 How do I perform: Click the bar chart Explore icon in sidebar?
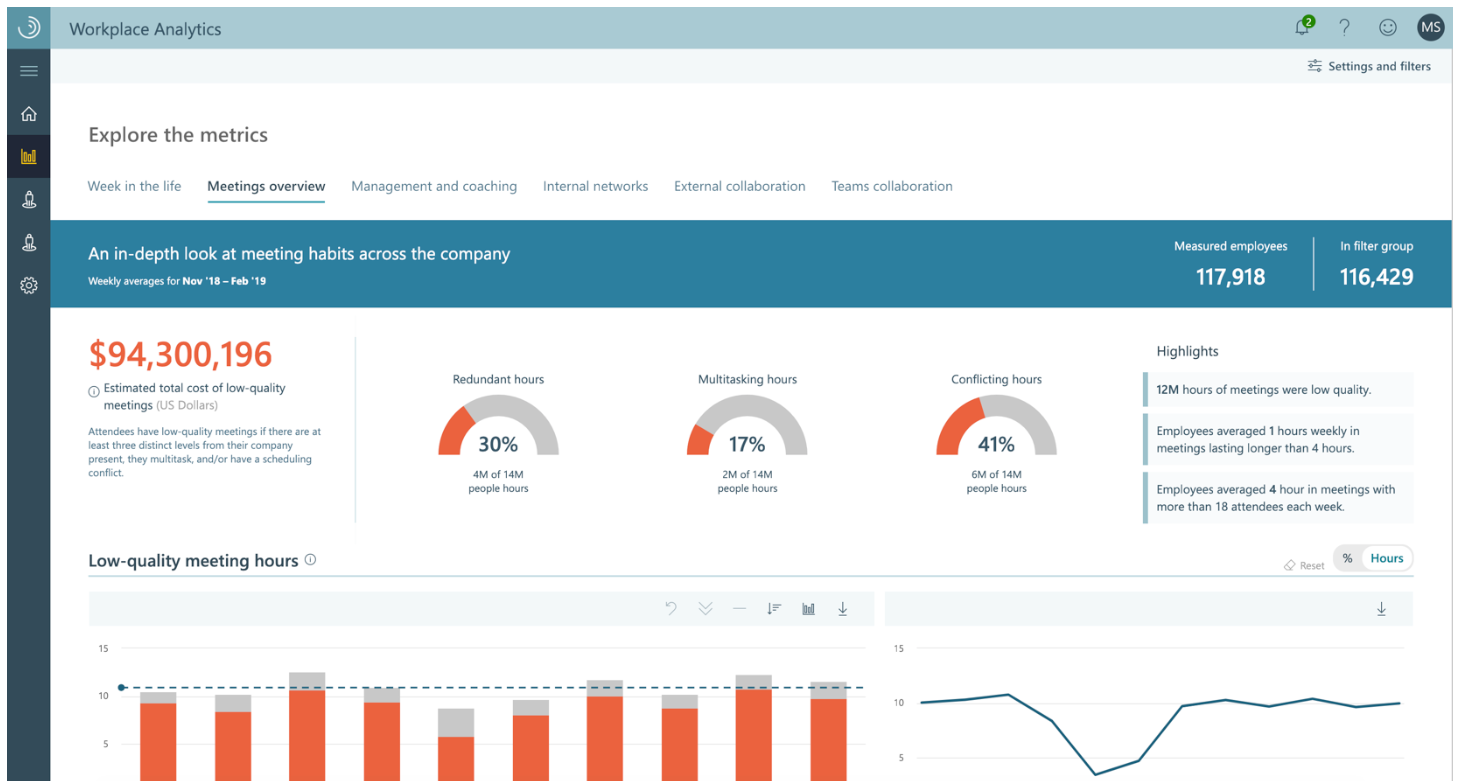(x=29, y=157)
